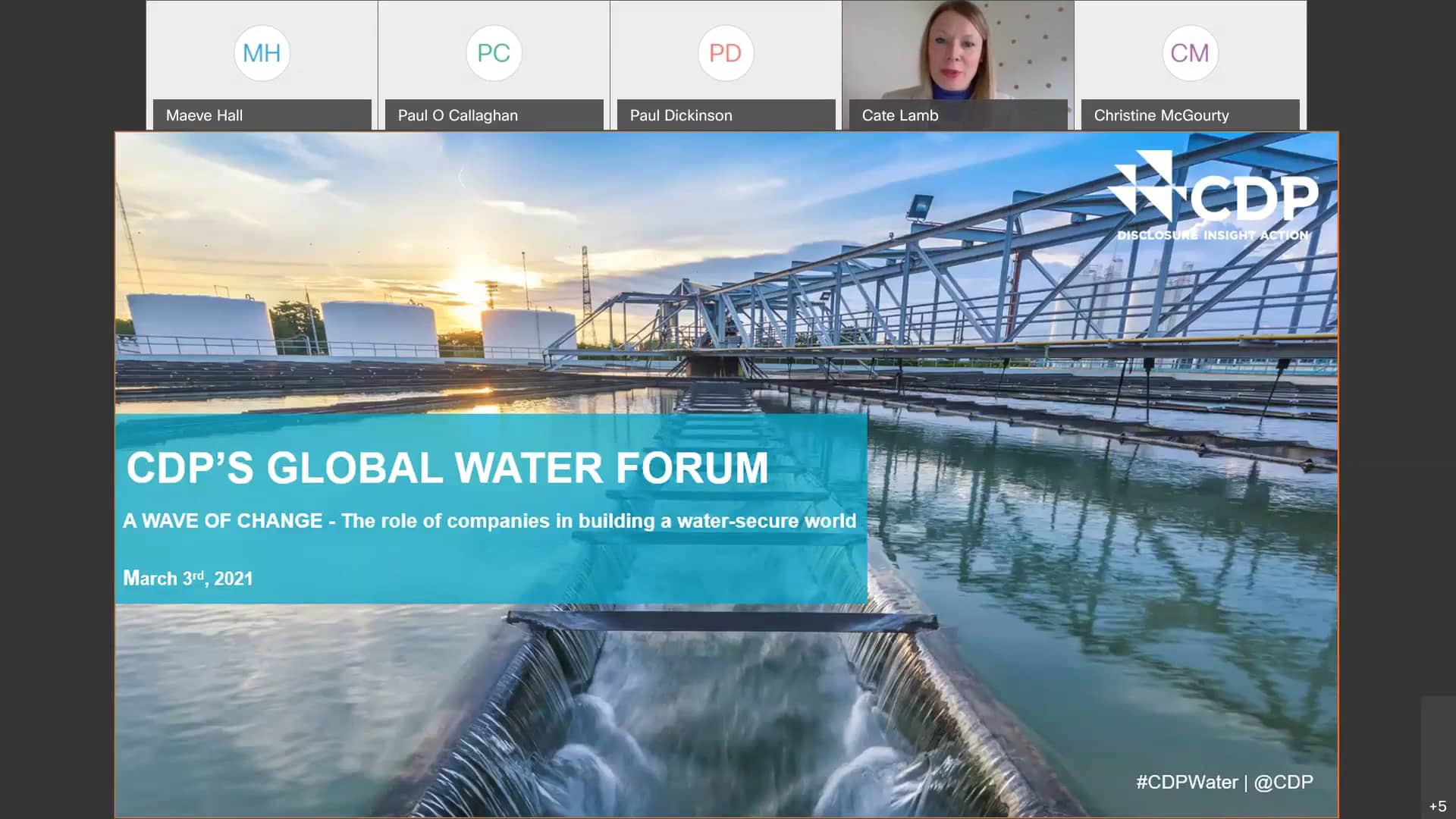Screen dimensions: 1456x819
Task: Click the CM avatar icon for Christine McGourty
Action: (x=1189, y=52)
